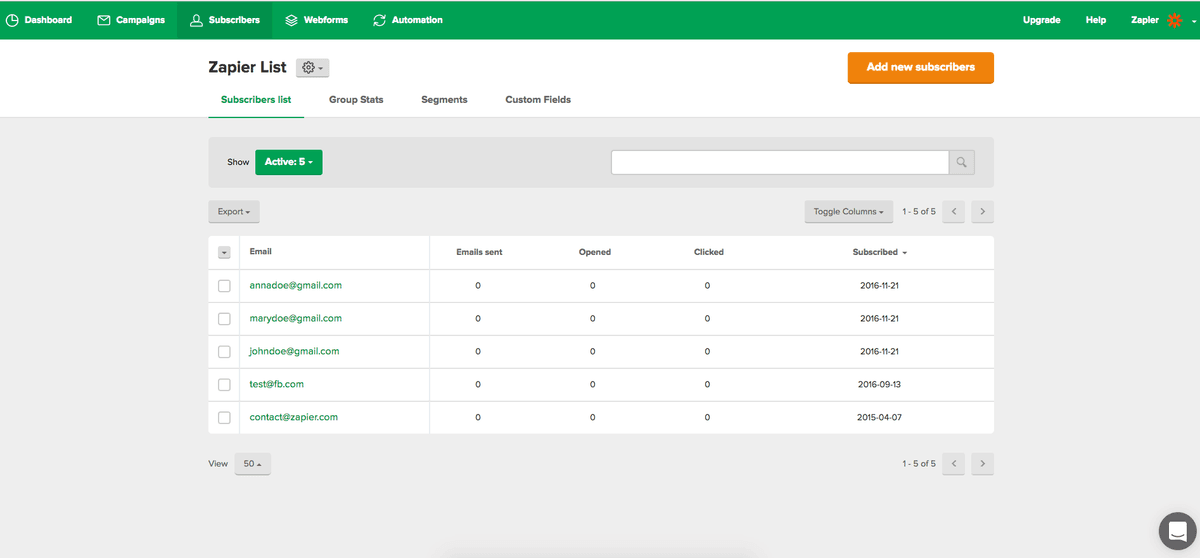The image size is (1200, 558).
Task: Open subscriber johndoe@gmail.com
Action: pos(294,351)
